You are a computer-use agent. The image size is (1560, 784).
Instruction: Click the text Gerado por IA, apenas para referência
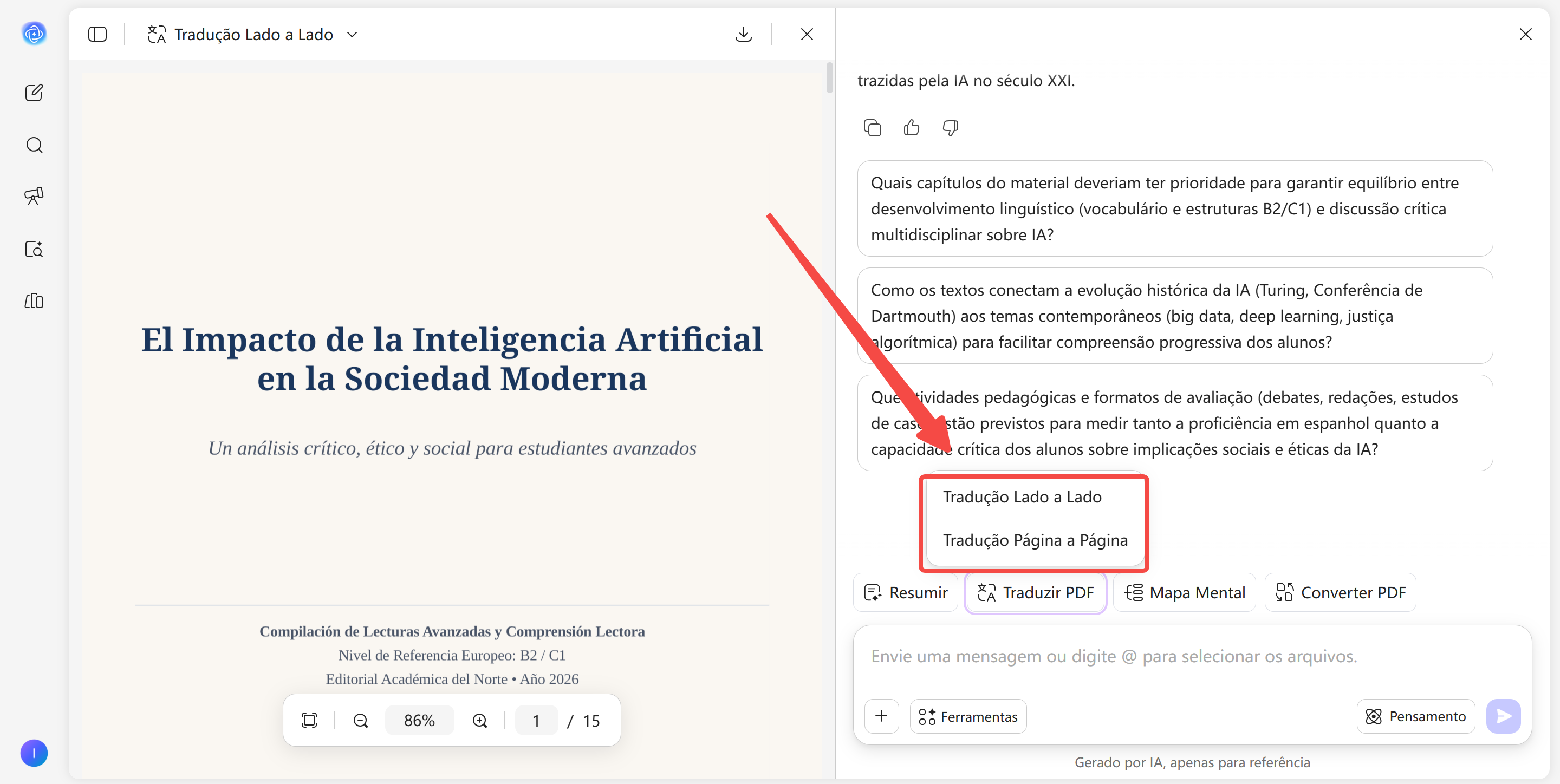(x=1192, y=763)
